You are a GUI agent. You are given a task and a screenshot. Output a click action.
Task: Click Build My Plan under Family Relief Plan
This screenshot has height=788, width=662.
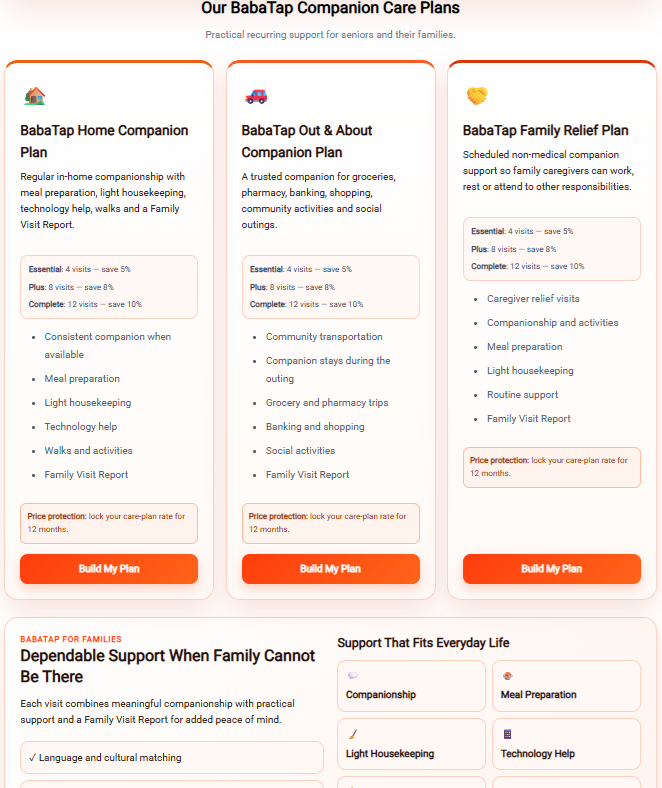point(552,569)
